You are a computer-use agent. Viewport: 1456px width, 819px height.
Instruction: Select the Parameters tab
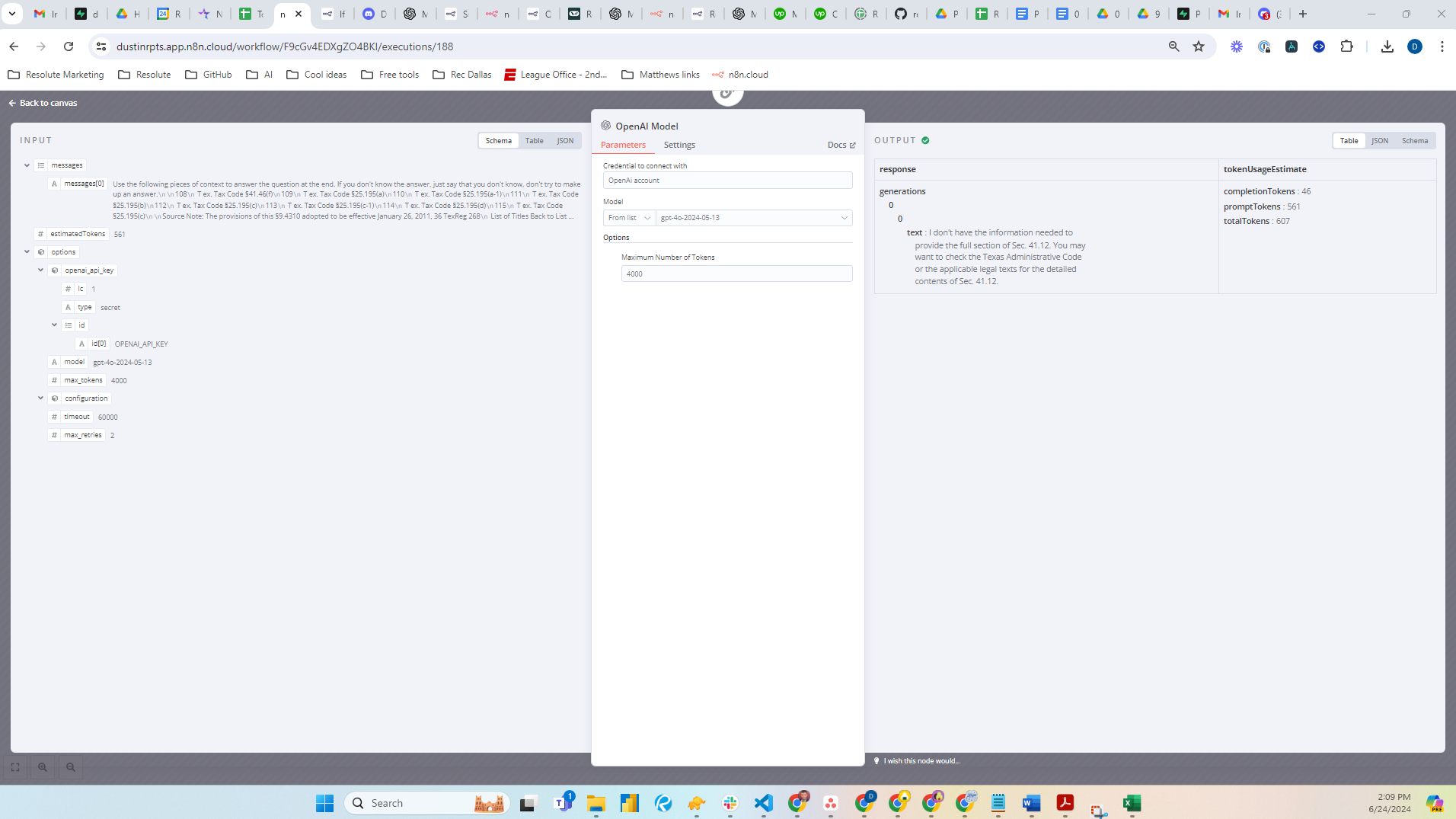click(x=623, y=145)
